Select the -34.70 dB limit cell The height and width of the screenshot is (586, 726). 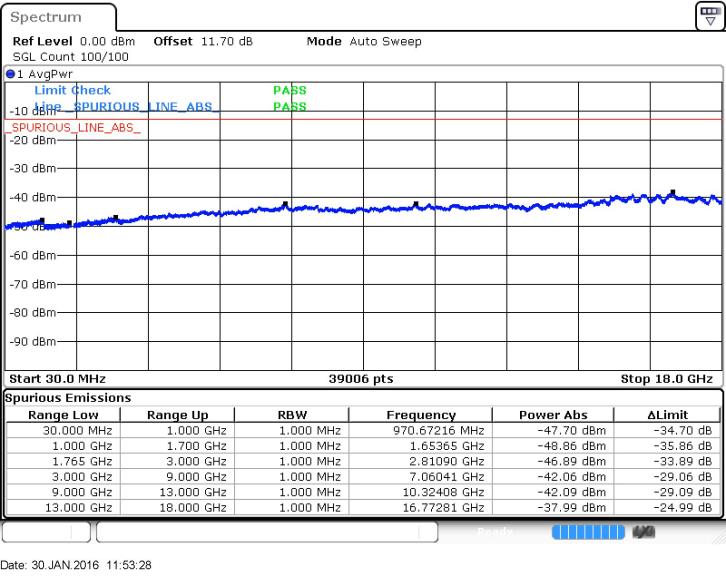[668, 430]
